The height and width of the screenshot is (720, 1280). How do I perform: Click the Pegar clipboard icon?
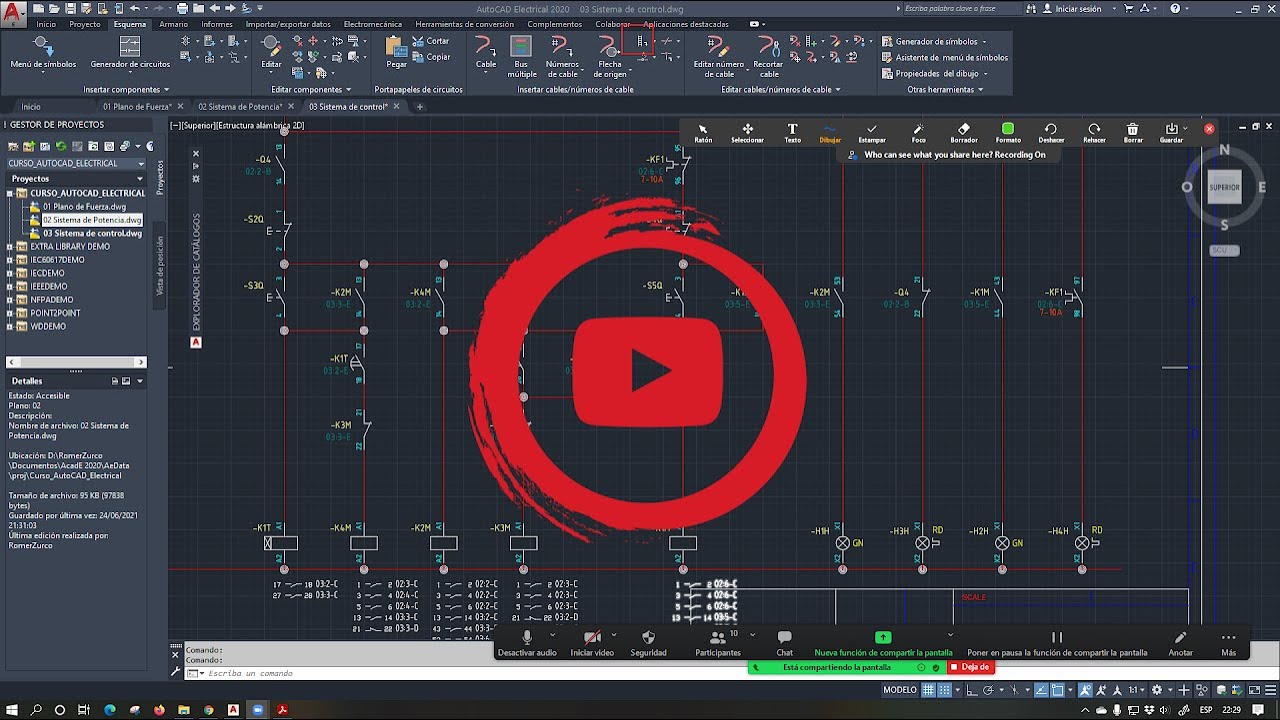(x=396, y=52)
